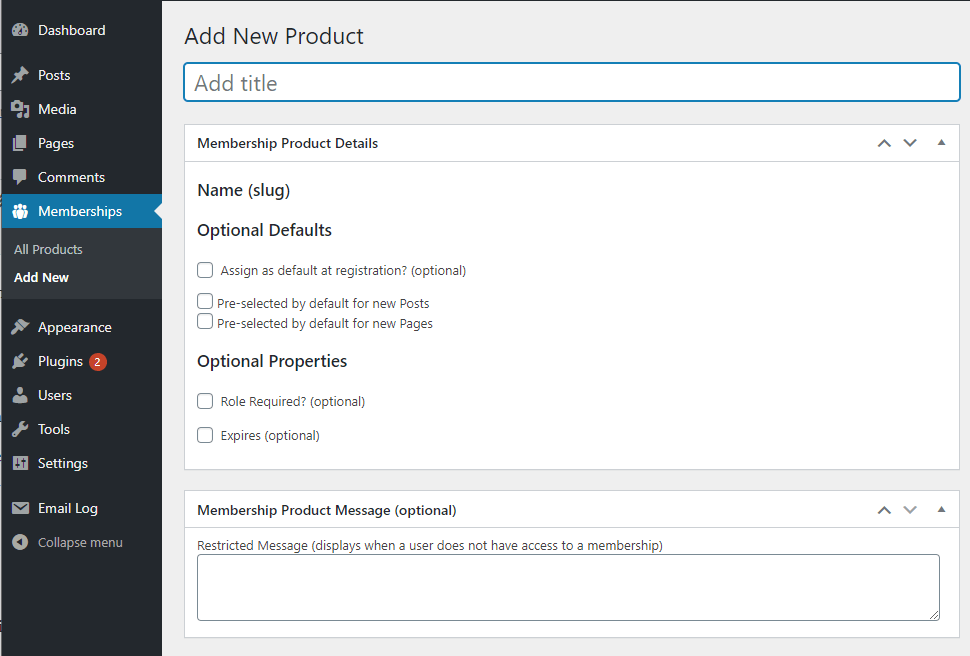Image resolution: width=970 pixels, height=656 pixels.
Task: Click the Dashboard gauge icon
Action: click(x=20, y=30)
